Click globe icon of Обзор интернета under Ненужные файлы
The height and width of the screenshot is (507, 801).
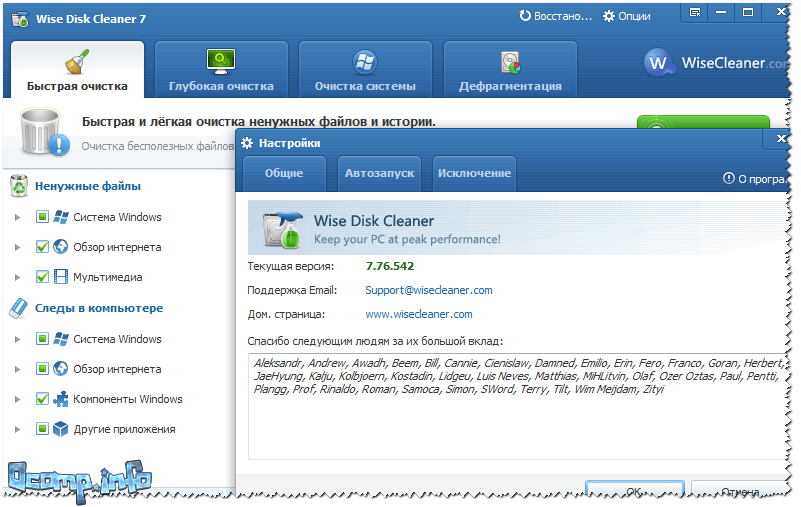click(60, 246)
